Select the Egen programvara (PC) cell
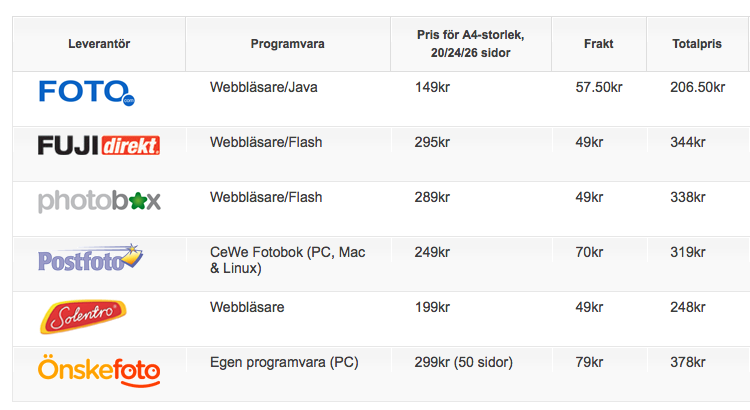Image resolution: width=750 pixels, height=410 pixels. pos(284,362)
